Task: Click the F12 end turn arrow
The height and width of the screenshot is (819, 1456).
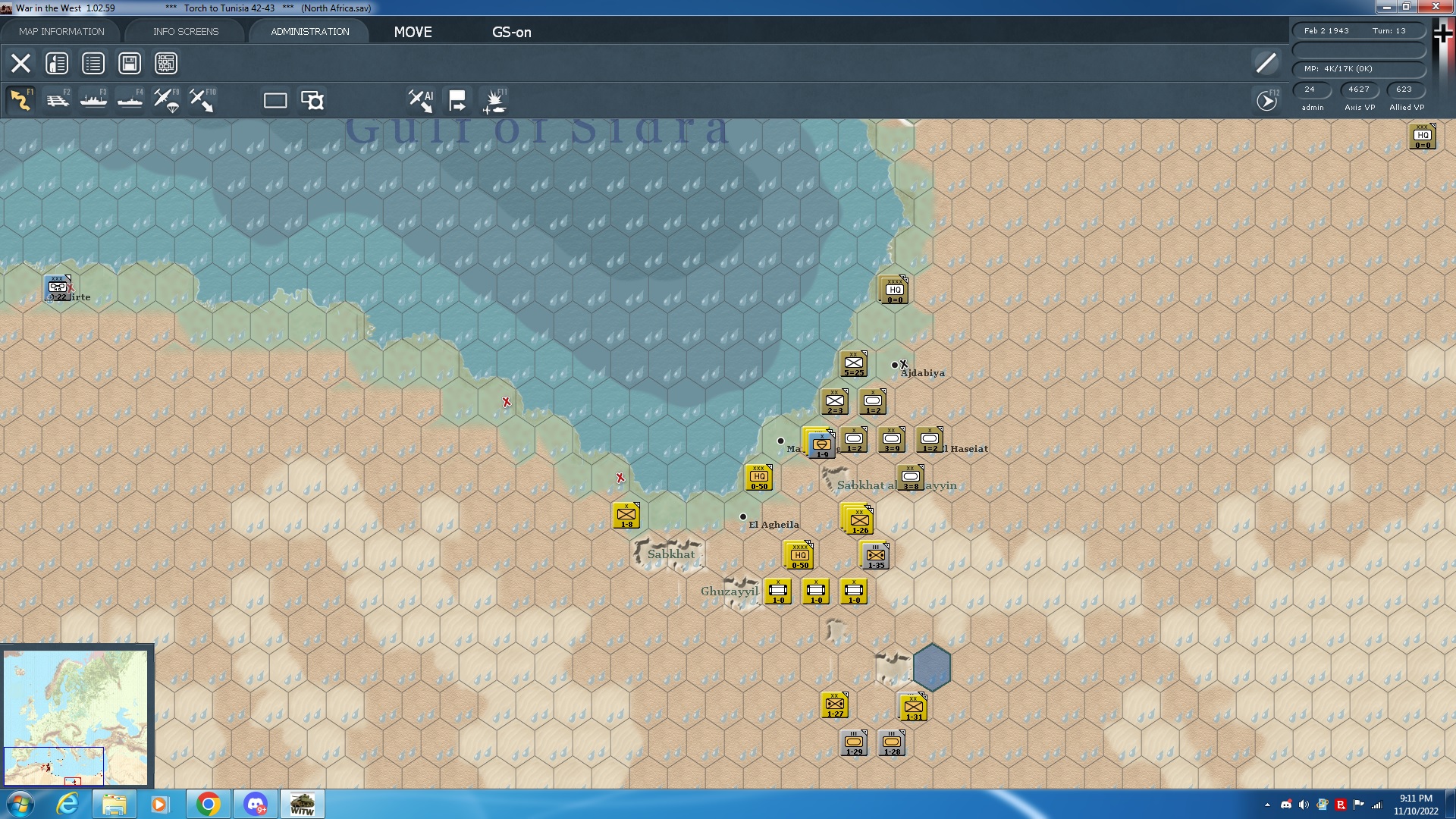Action: 1266,100
